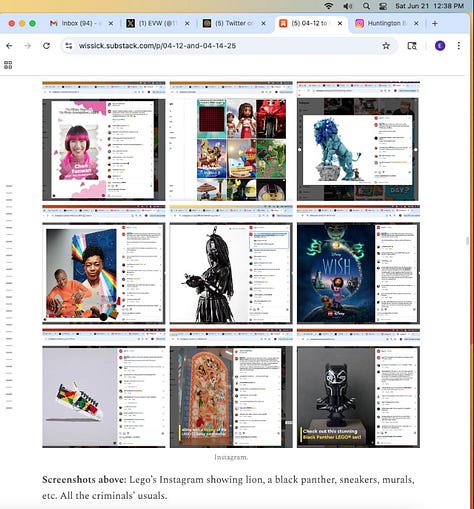Screen dimensions: 474x509
Task: Open the rainbow two-people screenshot thumbnail
Action: point(104,264)
